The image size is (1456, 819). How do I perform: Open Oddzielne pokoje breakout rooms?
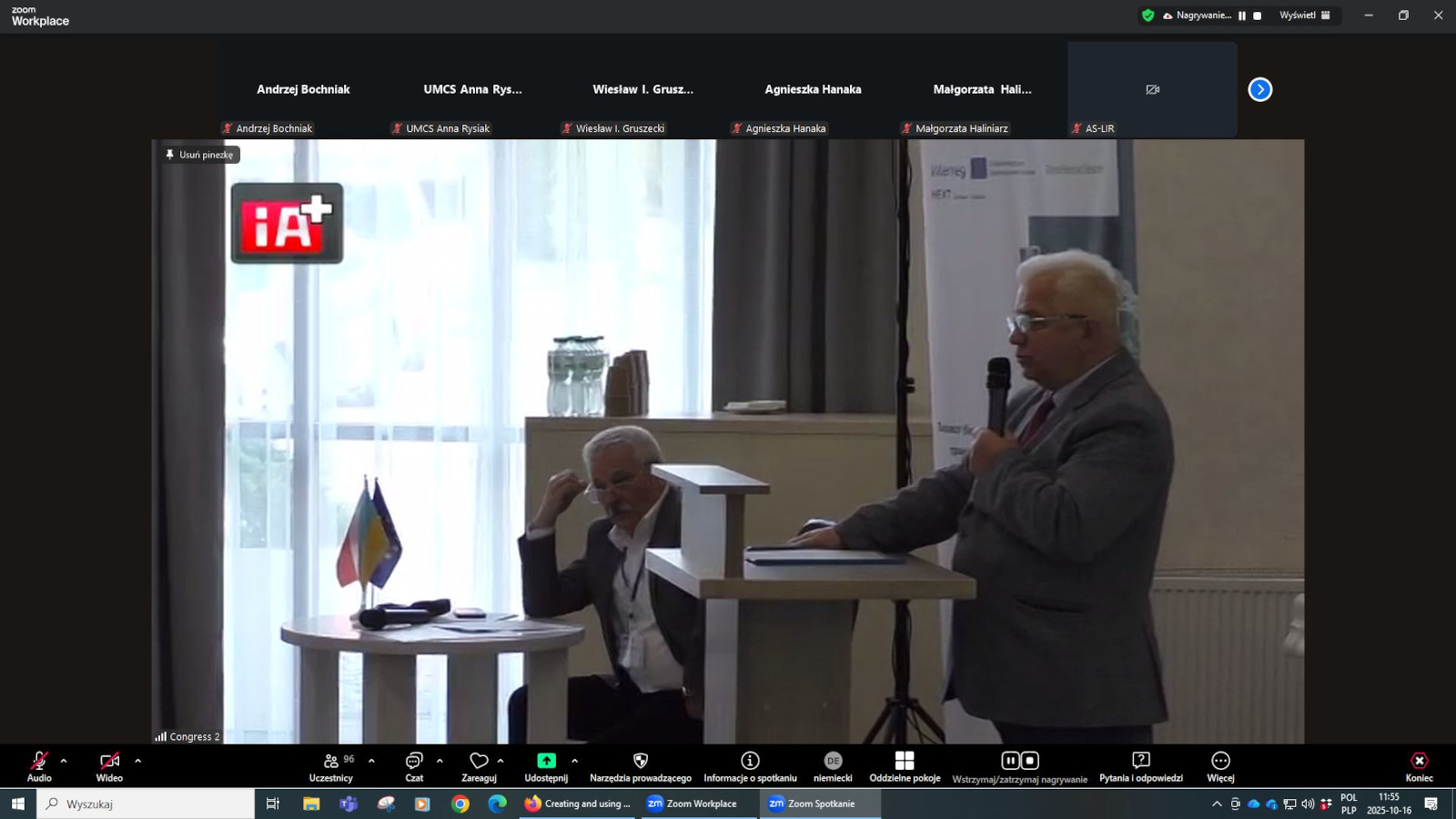point(905,765)
